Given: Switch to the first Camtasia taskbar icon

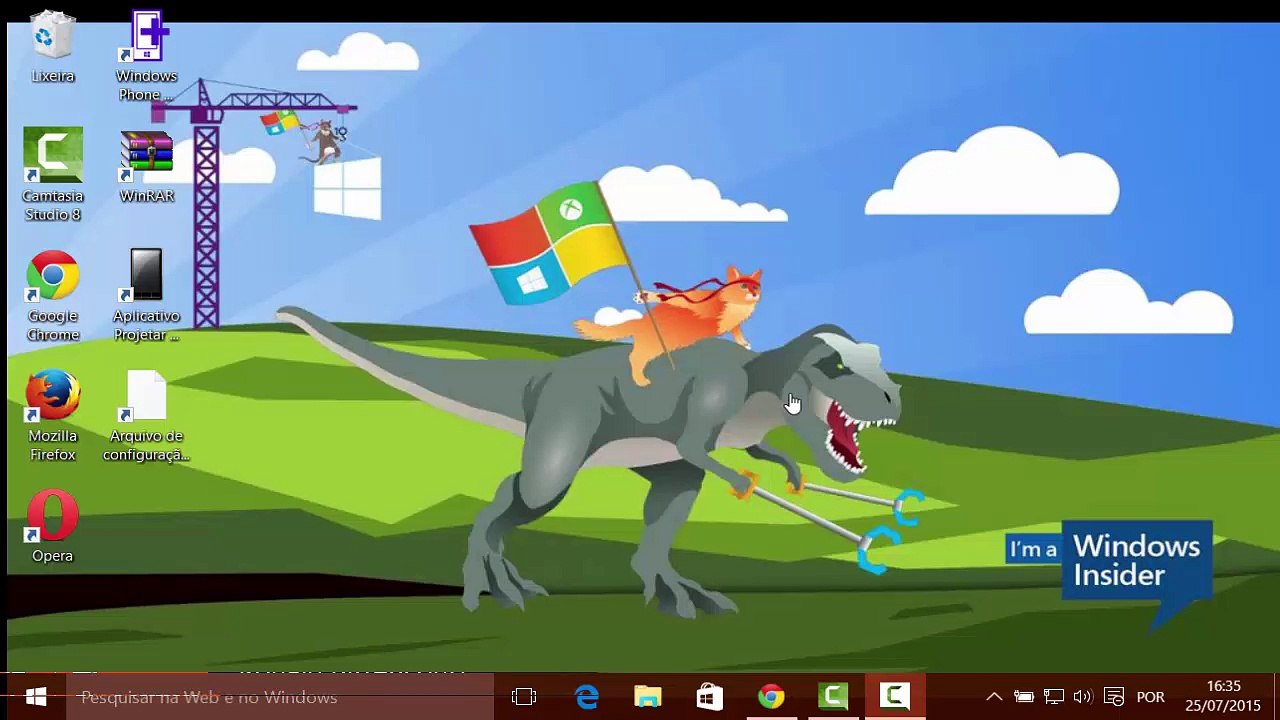Looking at the screenshot, I should click(x=833, y=697).
